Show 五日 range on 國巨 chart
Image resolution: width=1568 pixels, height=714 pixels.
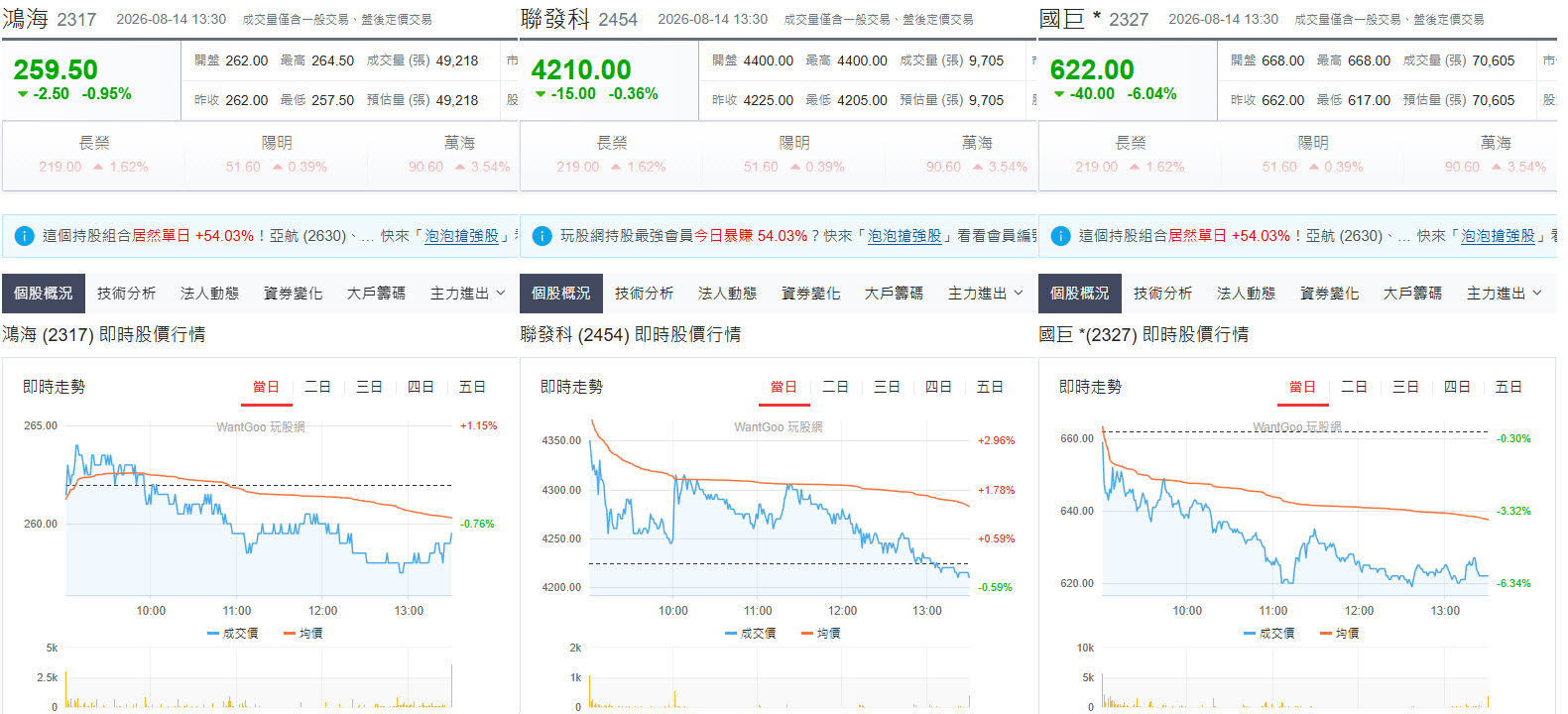pos(1508,387)
